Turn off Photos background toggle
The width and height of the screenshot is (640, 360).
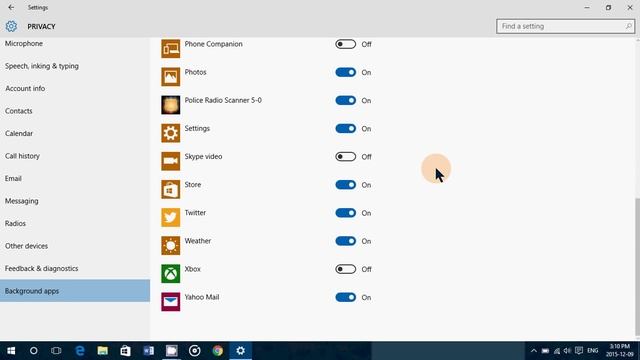[x=345, y=72]
